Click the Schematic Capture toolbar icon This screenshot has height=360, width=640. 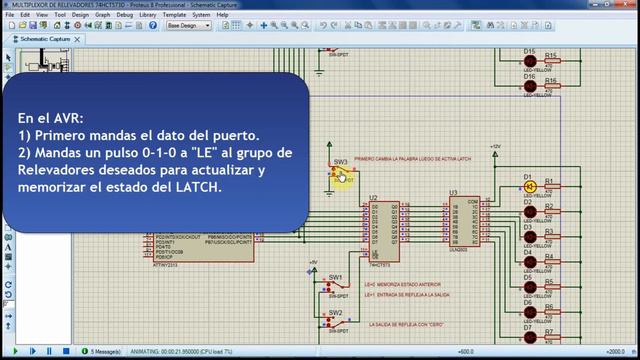click(x=67, y=25)
